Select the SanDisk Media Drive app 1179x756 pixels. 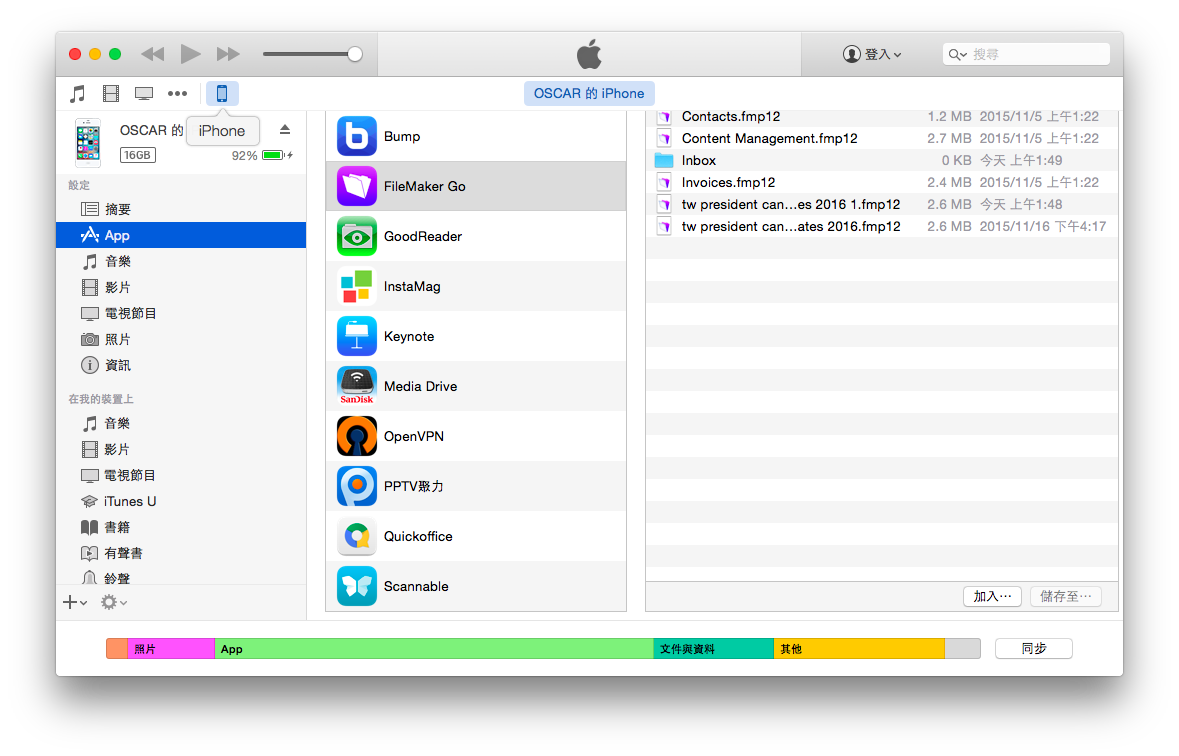[476, 386]
